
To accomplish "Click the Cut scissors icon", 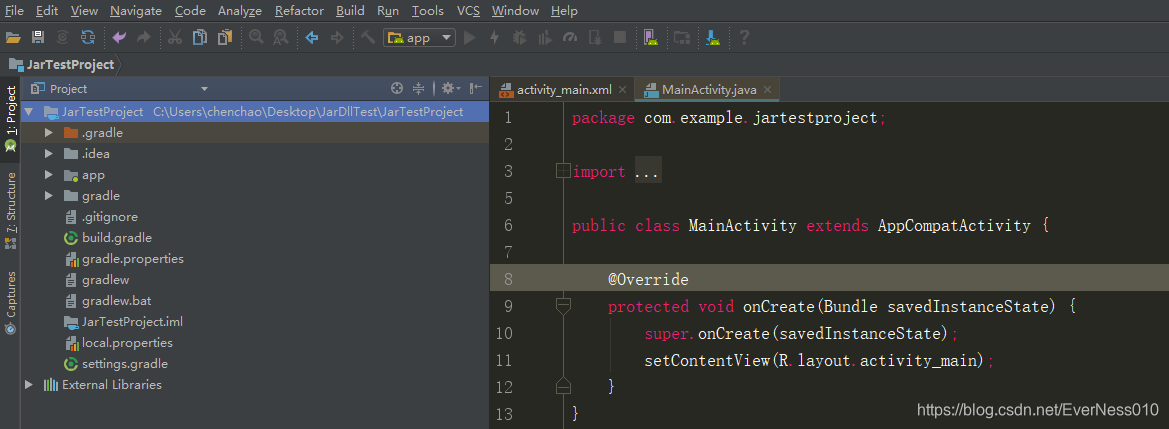I will [175, 37].
